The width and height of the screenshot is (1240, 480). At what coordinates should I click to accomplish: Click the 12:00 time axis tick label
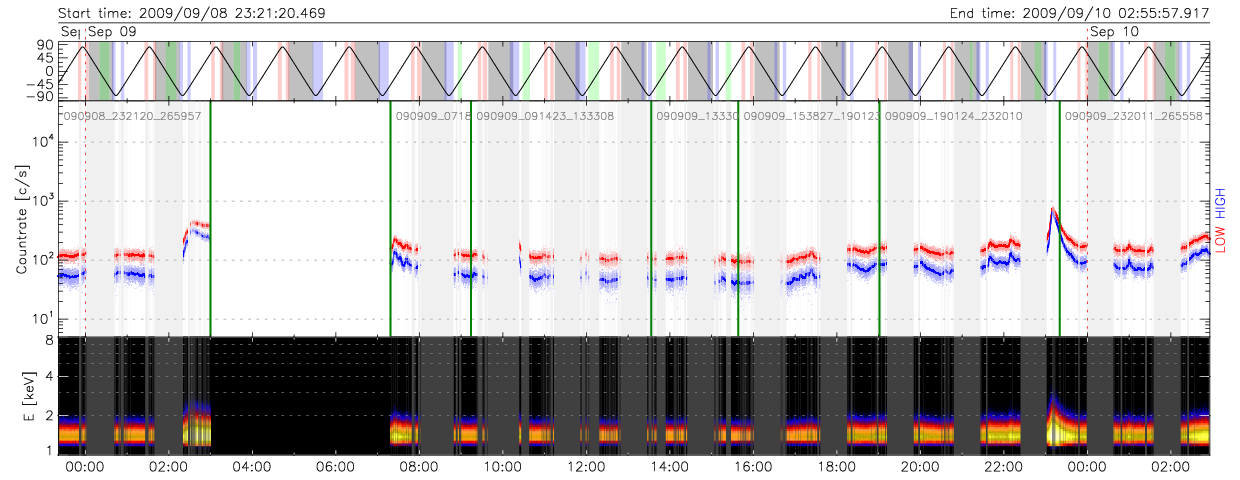pyautogui.click(x=585, y=467)
